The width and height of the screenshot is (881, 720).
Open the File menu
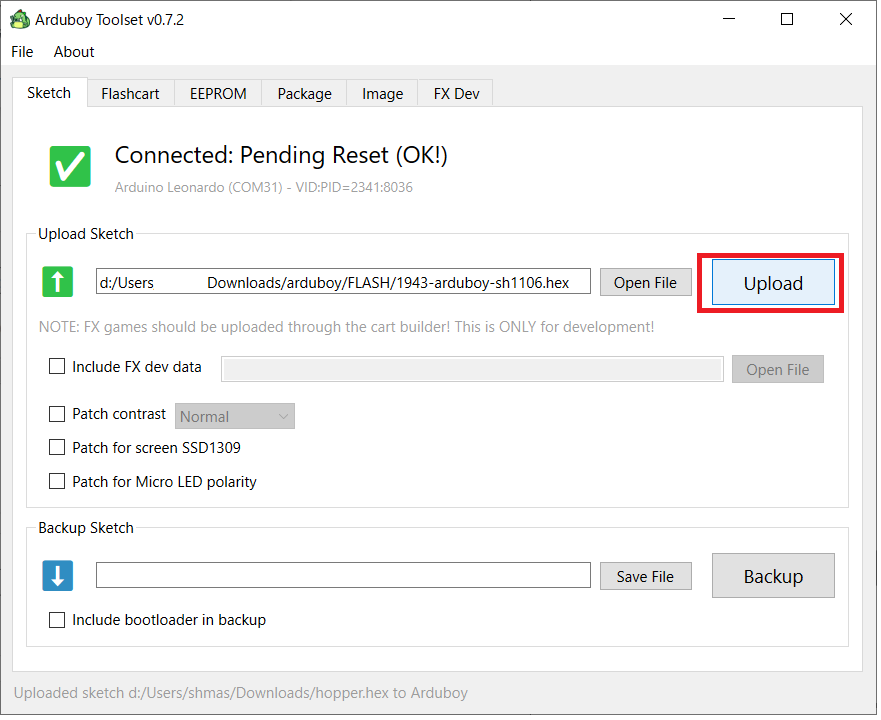point(22,52)
